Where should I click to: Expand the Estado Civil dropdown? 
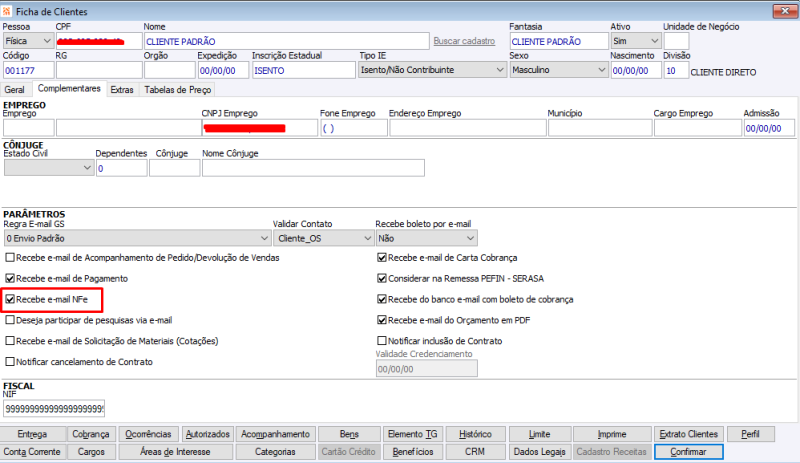pos(48,167)
